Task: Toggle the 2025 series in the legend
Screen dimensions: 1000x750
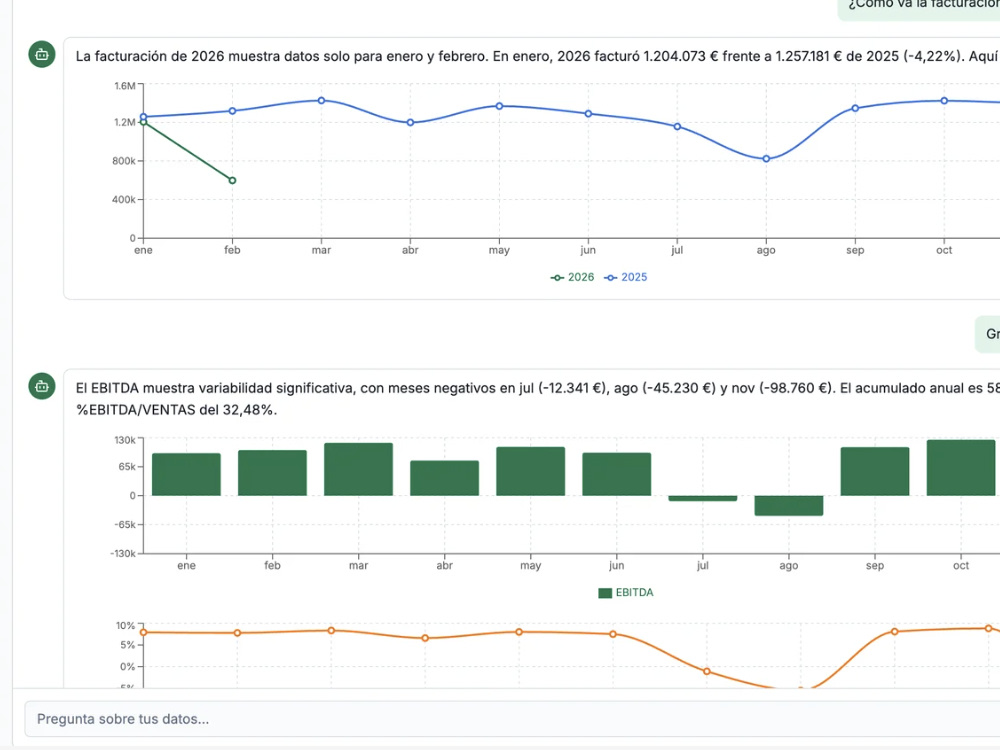Action: [x=626, y=277]
